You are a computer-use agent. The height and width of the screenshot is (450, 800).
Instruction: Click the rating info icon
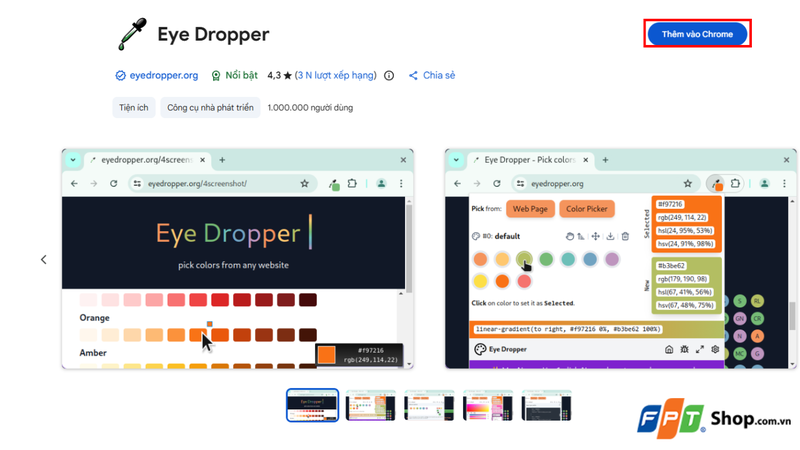pyautogui.click(x=389, y=76)
